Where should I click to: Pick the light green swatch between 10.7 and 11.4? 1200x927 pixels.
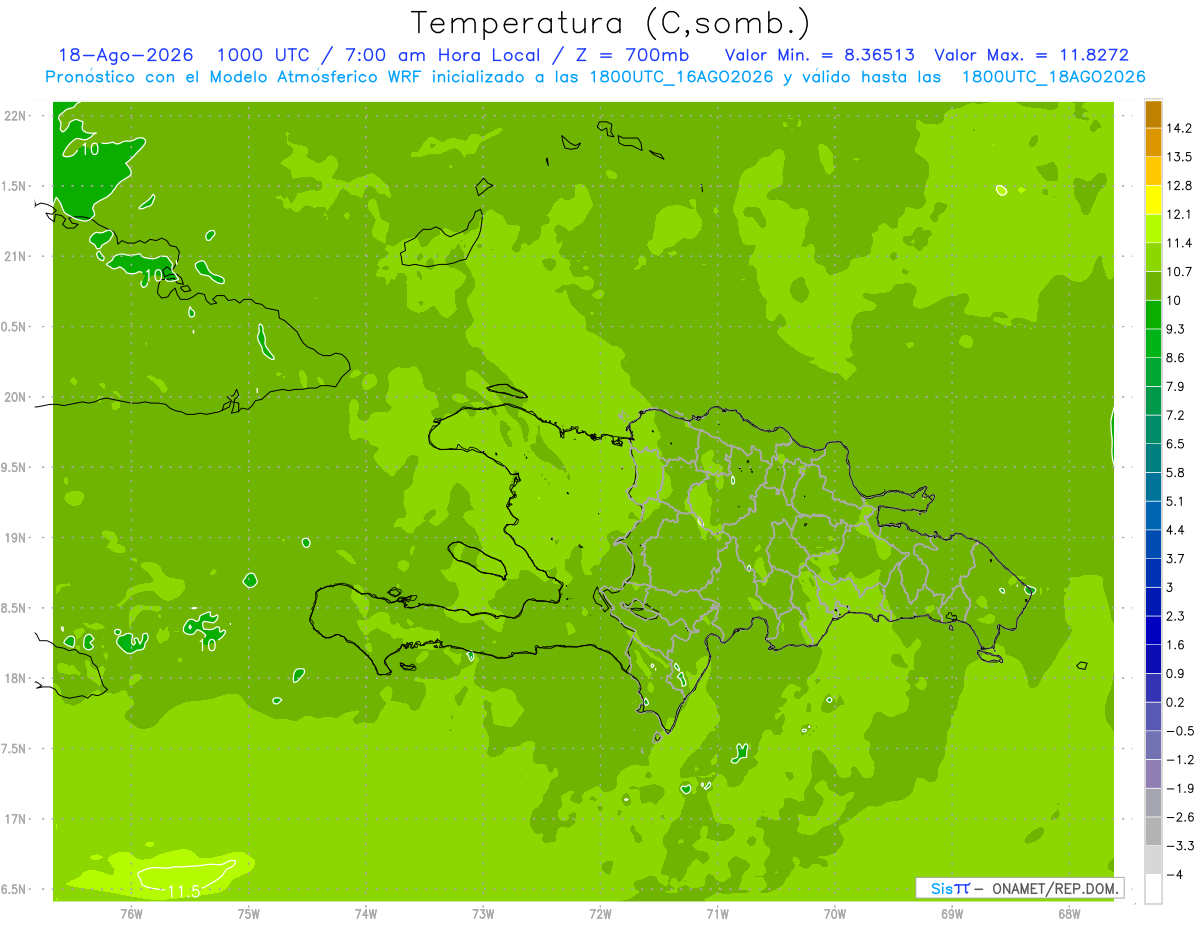click(x=1152, y=257)
